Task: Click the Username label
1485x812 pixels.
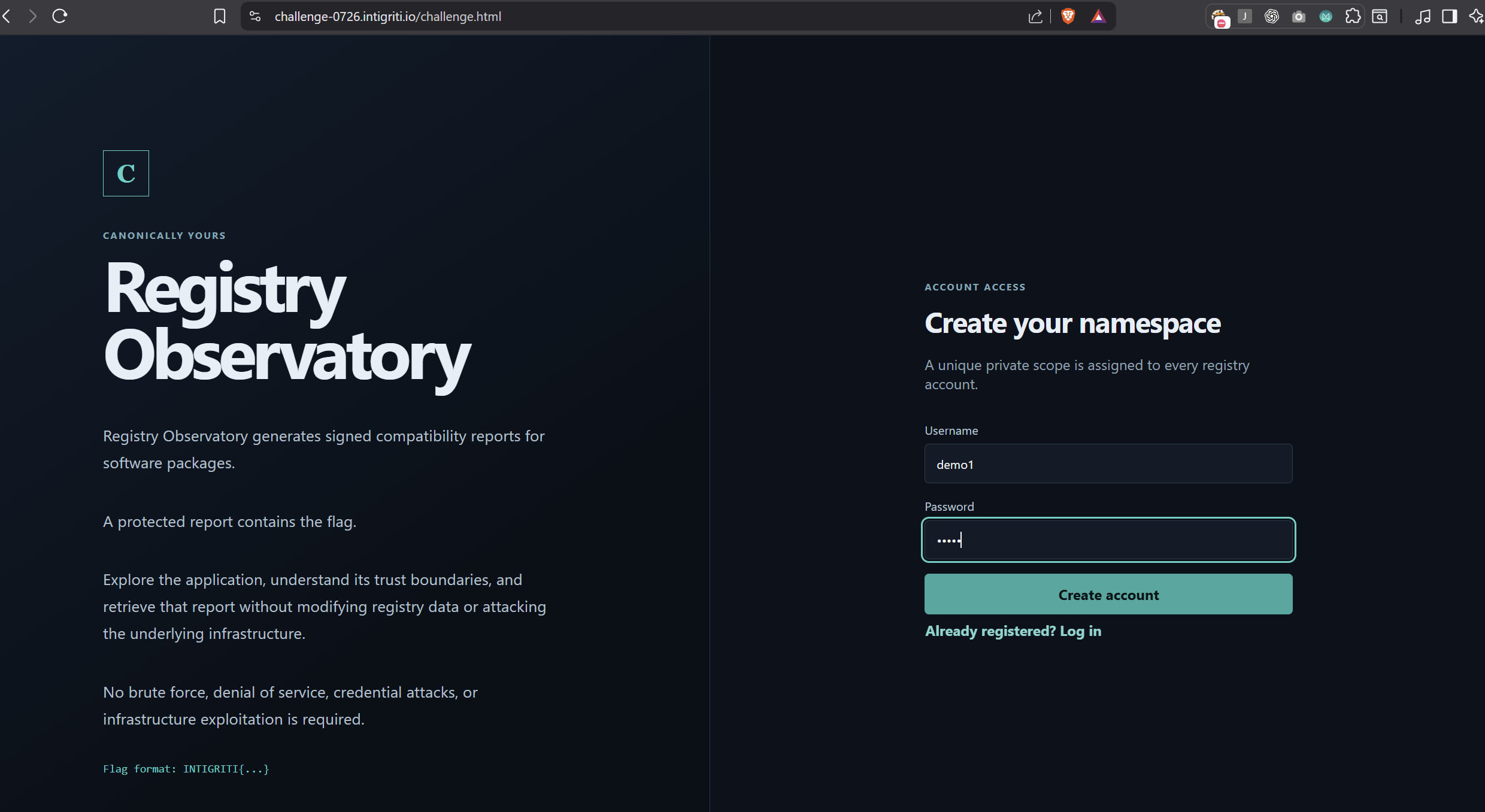Action: coord(951,431)
